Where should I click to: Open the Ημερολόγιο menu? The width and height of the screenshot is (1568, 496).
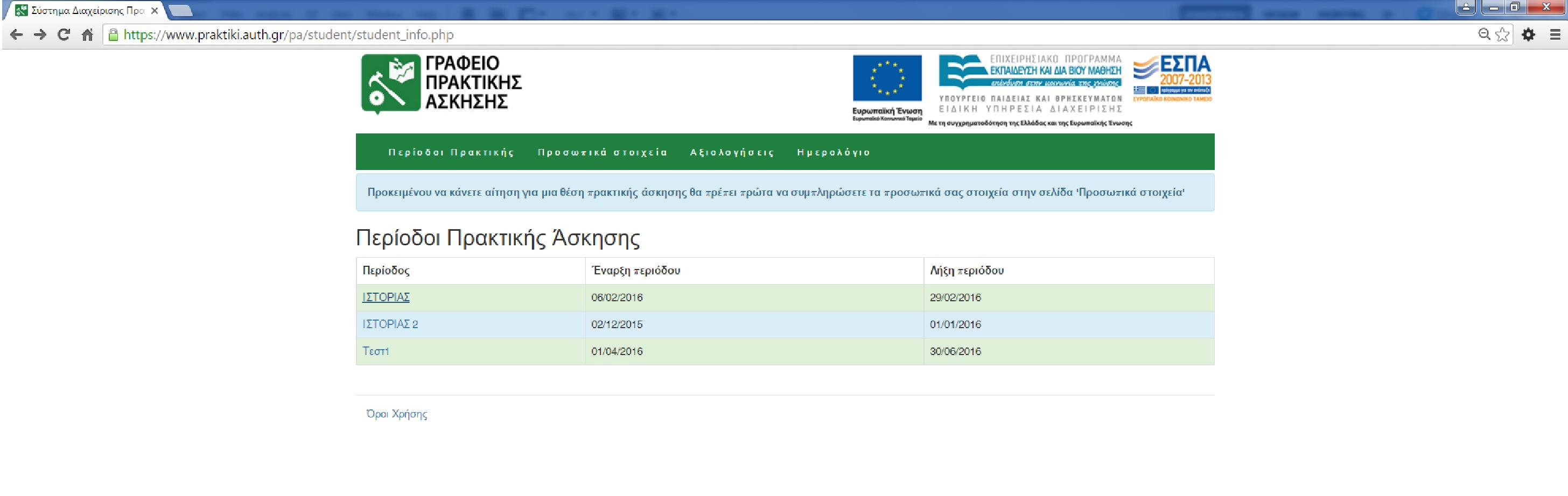click(x=834, y=152)
